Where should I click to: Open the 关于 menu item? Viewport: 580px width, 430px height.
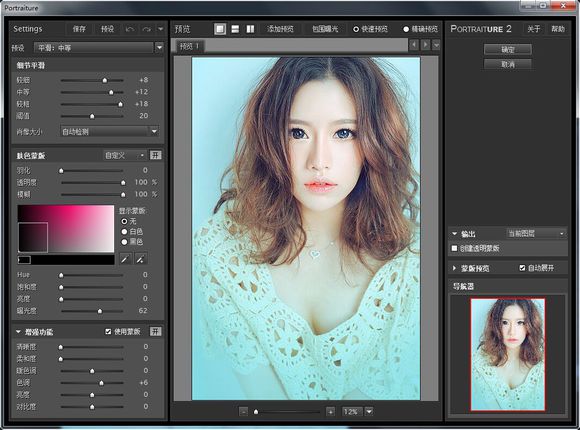click(533, 29)
